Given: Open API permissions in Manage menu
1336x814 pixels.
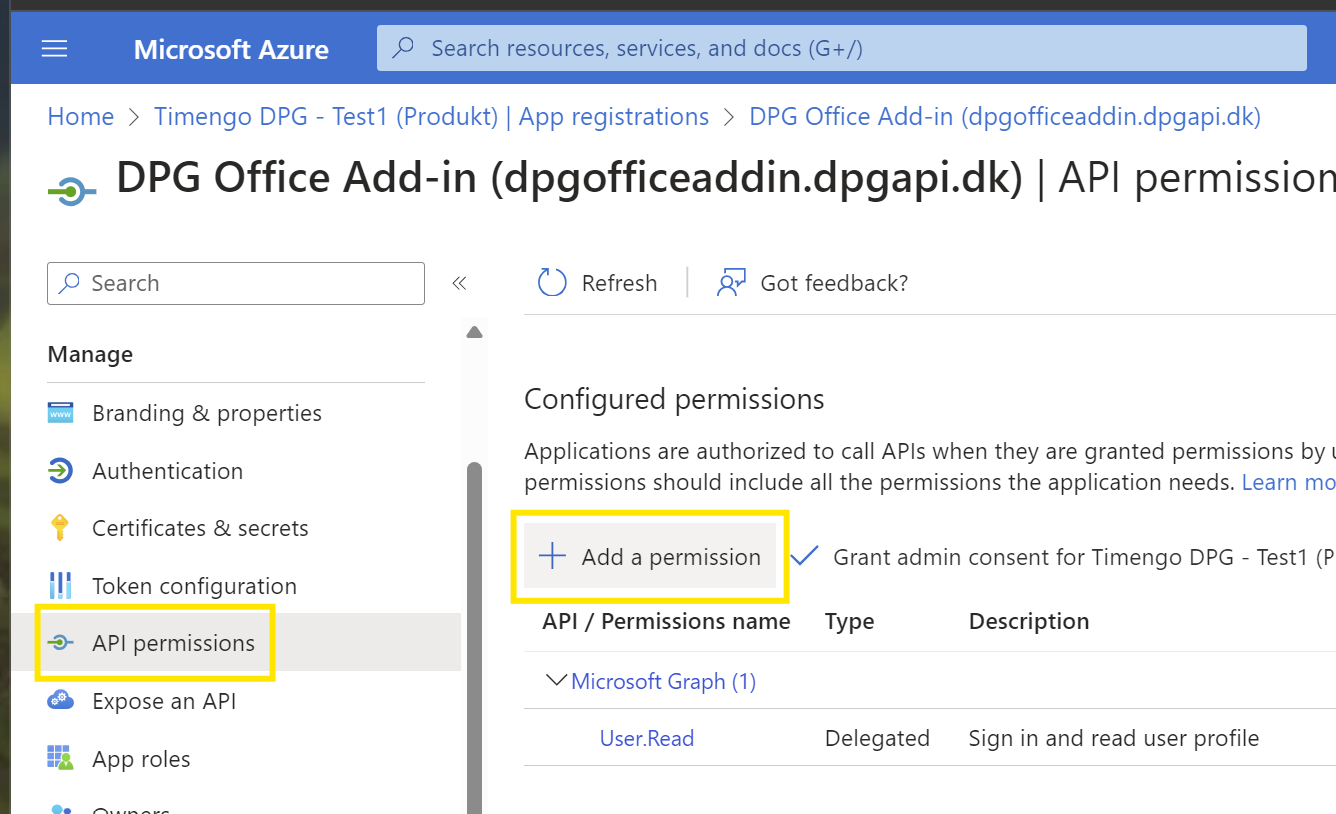Looking at the screenshot, I should pos(173,643).
